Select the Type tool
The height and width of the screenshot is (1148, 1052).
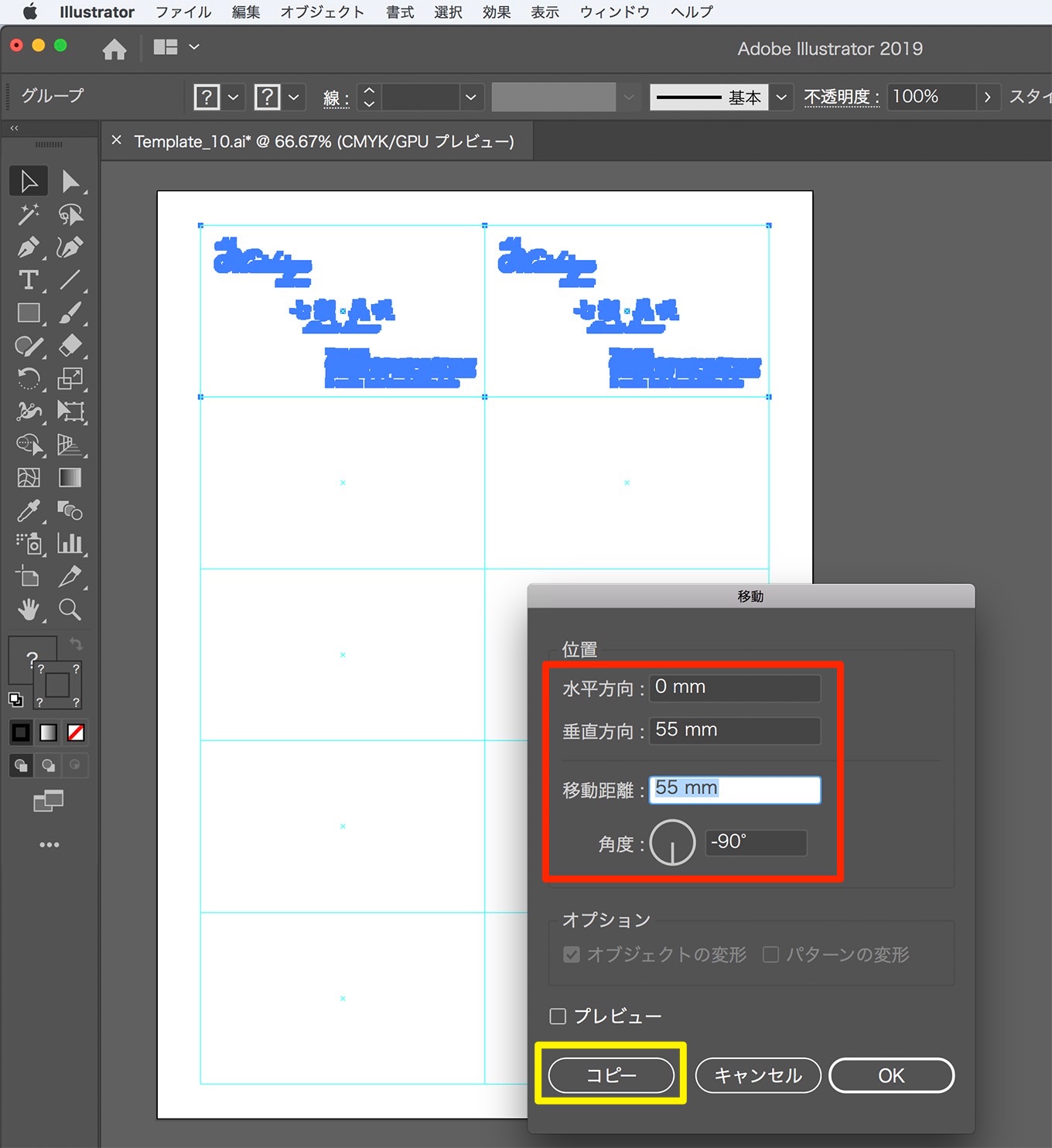pyautogui.click(x=29, y=280)
